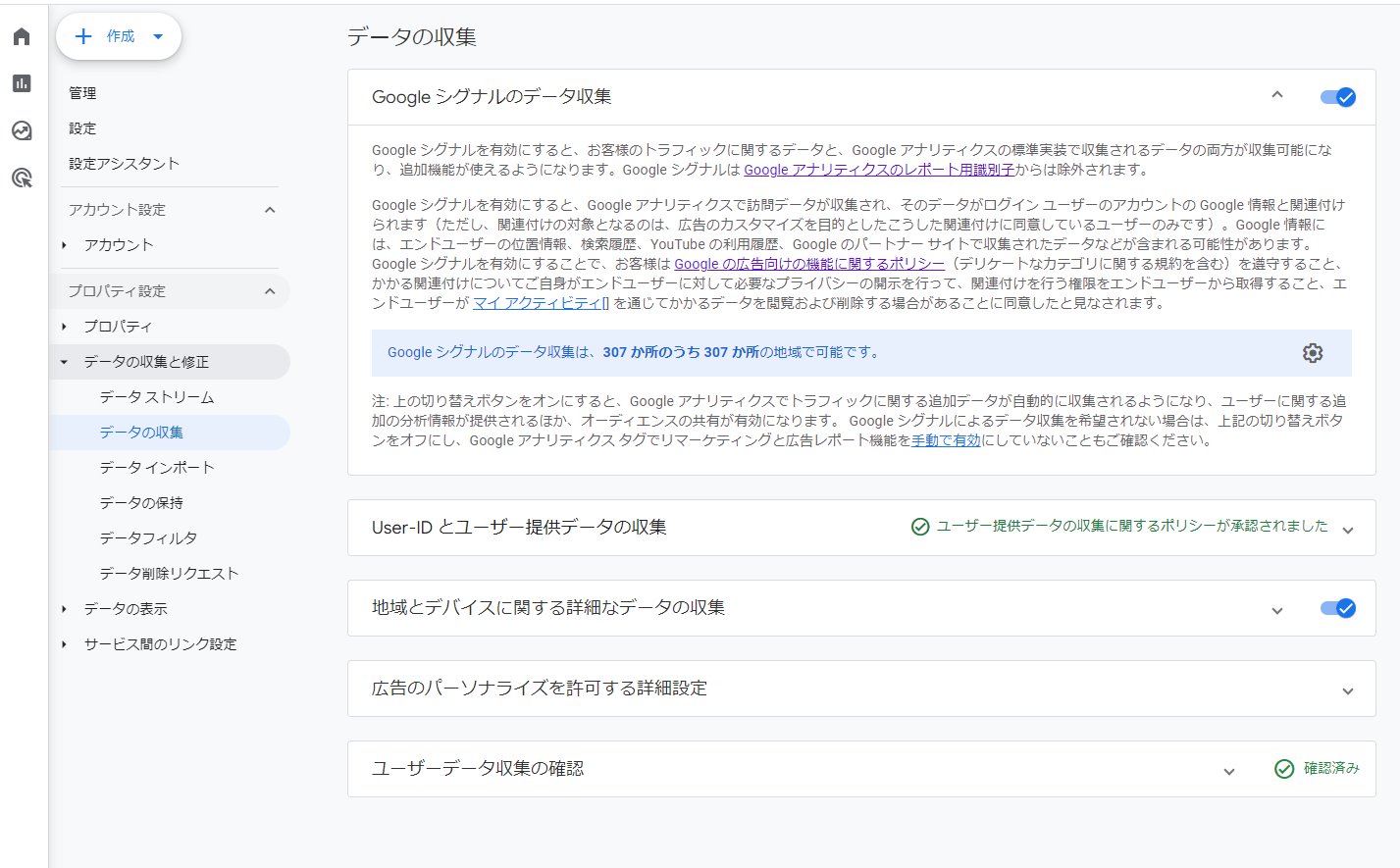The width and height of the screenshot is (1400, 868).
Task: Click 確認済み status text
Action: 1331,768
